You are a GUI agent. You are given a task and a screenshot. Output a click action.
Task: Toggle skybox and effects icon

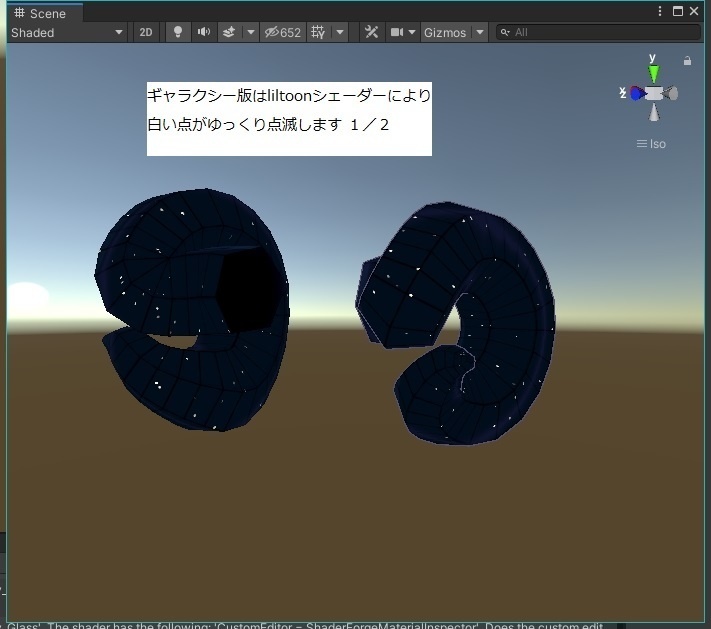point(229,33)
